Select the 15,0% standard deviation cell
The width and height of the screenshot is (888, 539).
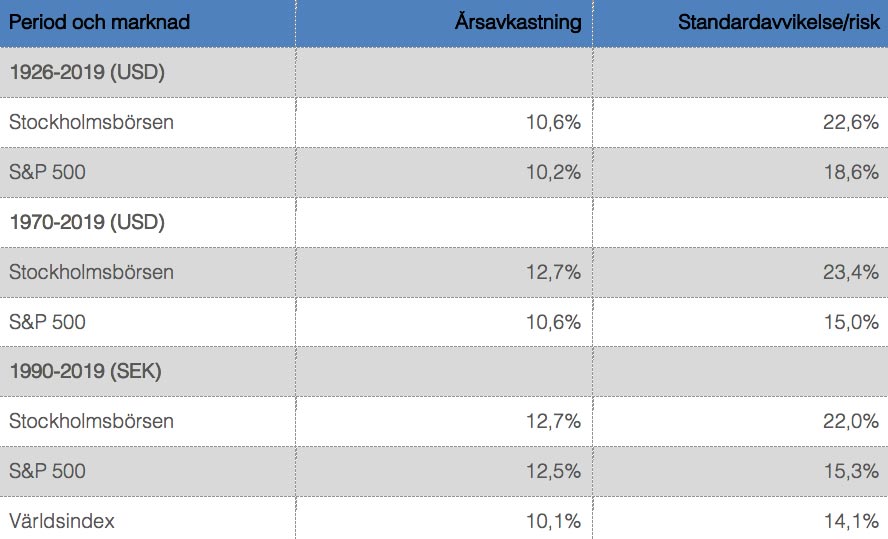coord(741,322)
